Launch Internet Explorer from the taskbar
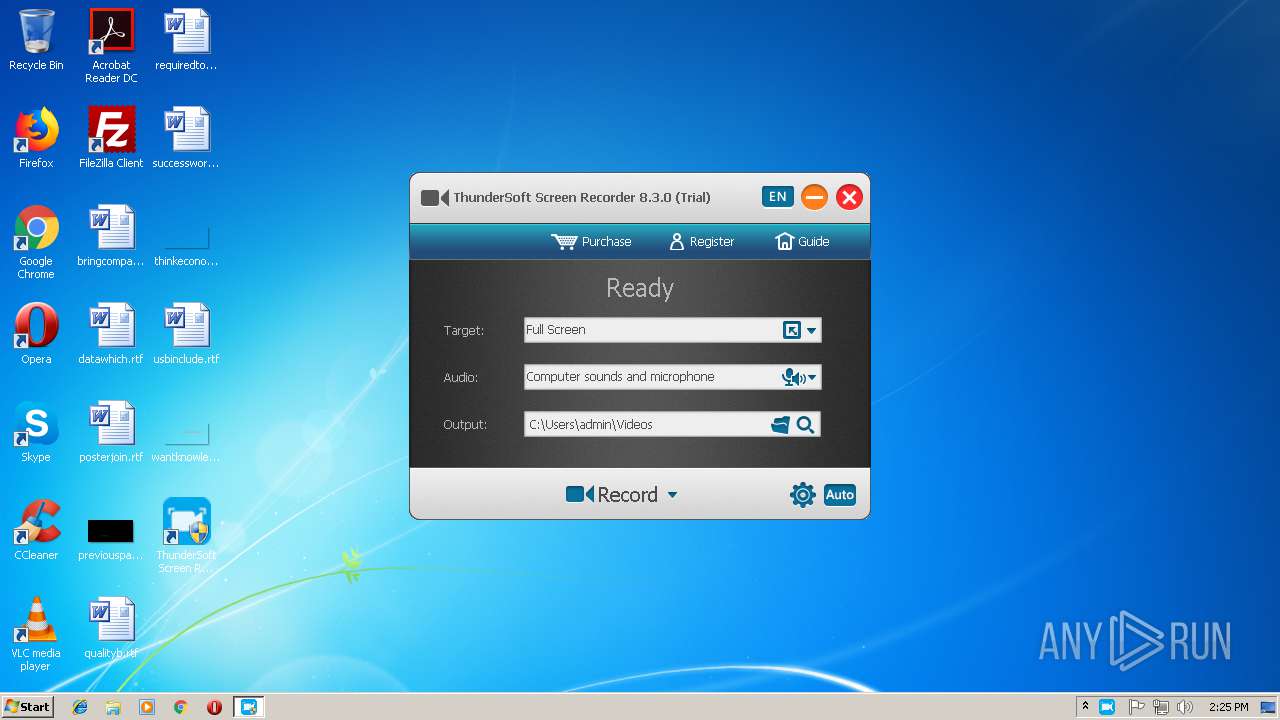The width and height of the screenshot is (1280, 720). [x=80, y=707]
